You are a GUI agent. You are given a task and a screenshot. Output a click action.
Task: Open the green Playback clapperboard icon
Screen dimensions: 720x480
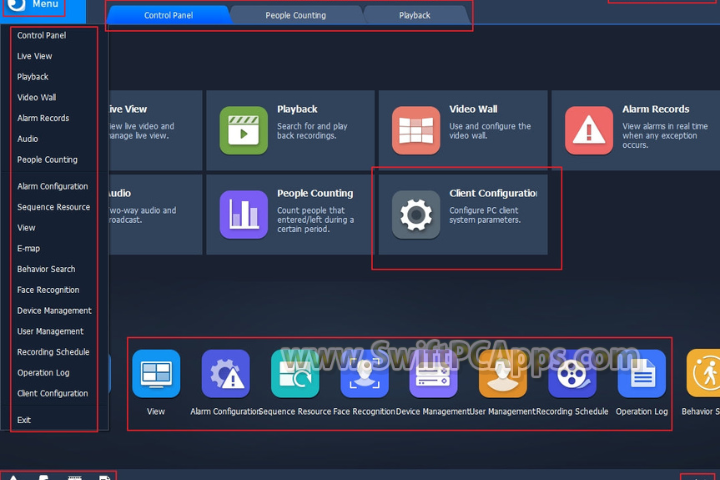(243, 130)
